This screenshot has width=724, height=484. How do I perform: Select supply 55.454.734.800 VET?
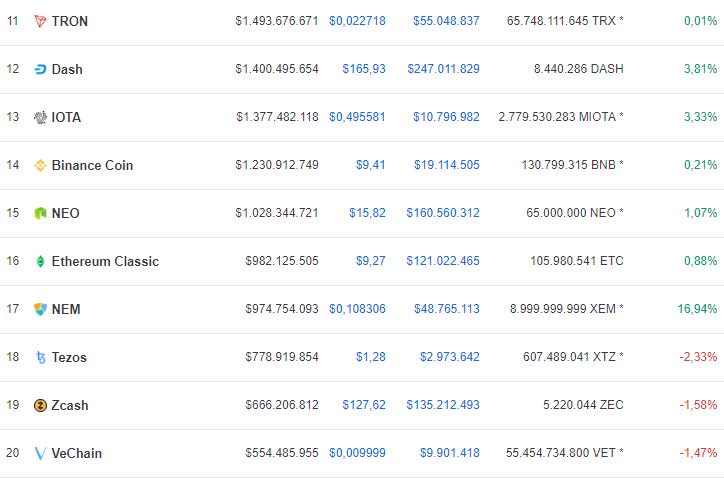click(x=561, y=453)
